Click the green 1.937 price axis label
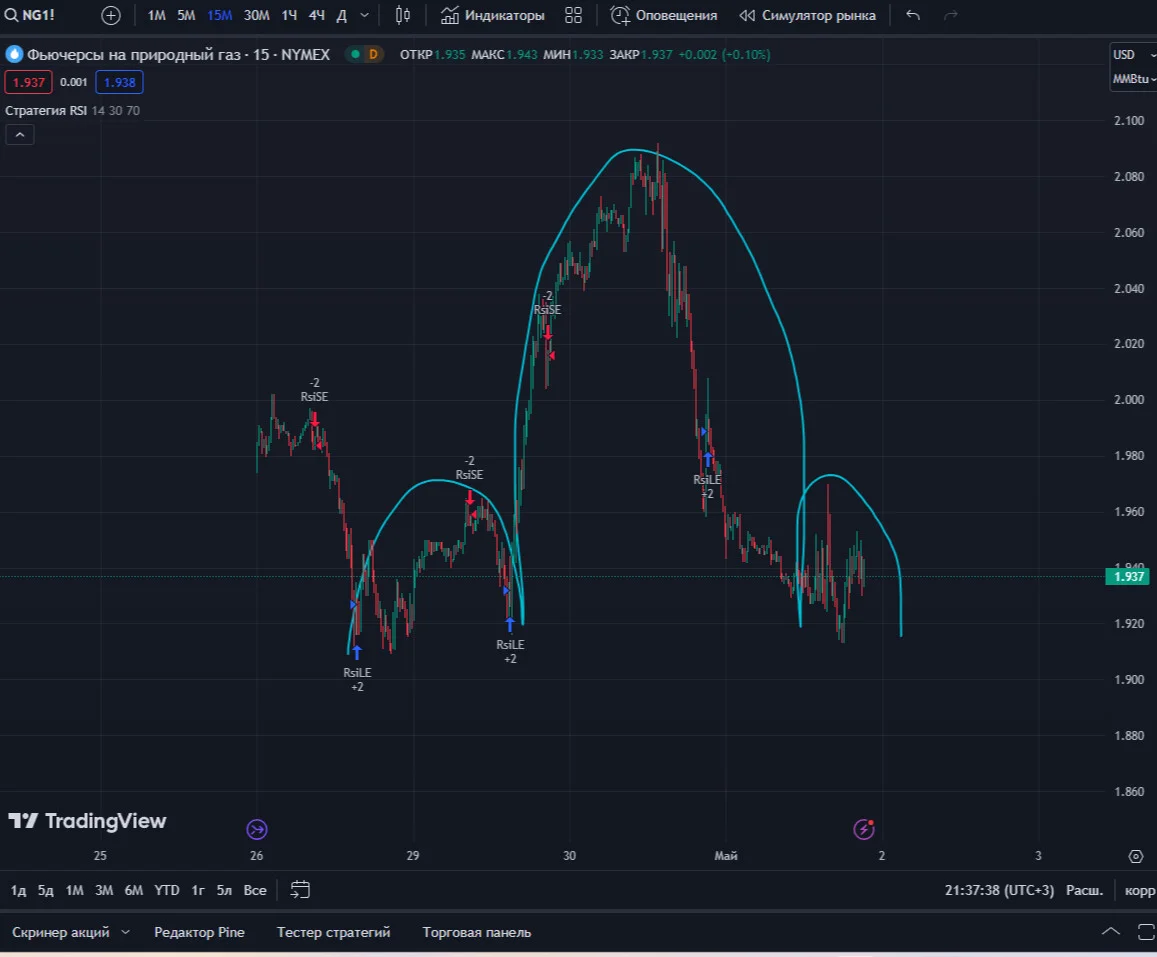This screenshot has height=957, width=1157. tap(1127, 576)
